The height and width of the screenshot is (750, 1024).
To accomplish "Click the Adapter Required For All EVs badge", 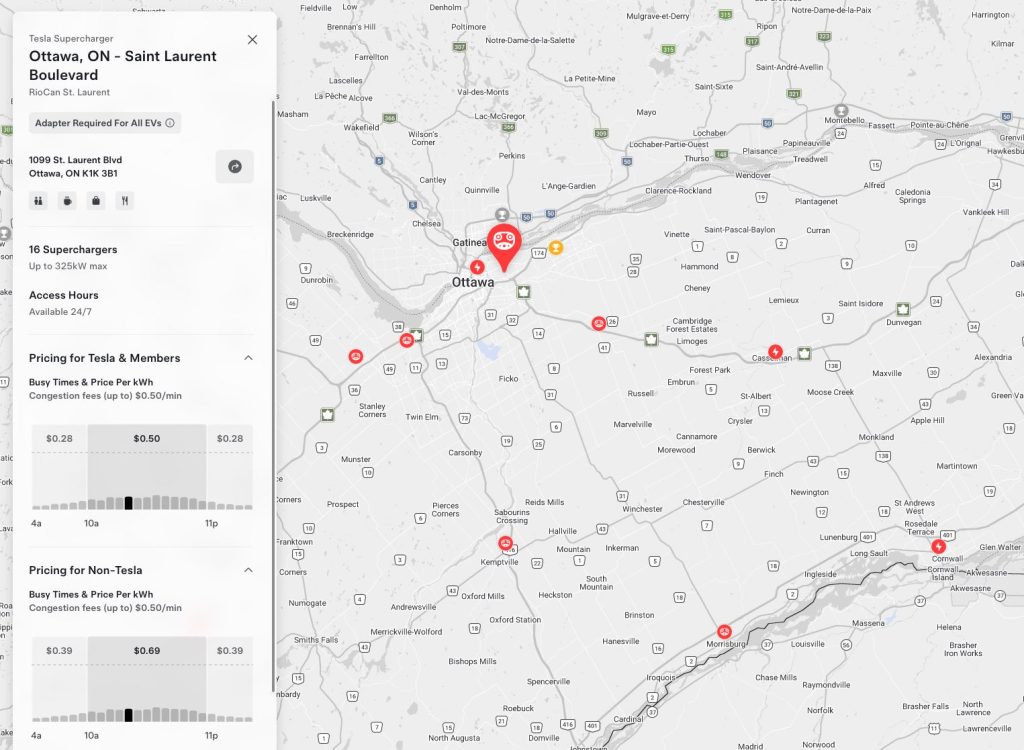I will pyautogui.click(x=104, y=123).
